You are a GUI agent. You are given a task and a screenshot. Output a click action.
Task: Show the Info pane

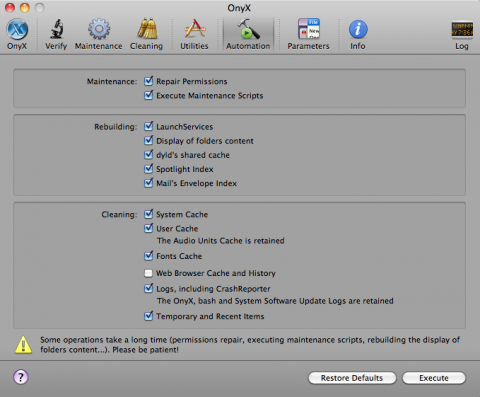[x=358, y=34]
